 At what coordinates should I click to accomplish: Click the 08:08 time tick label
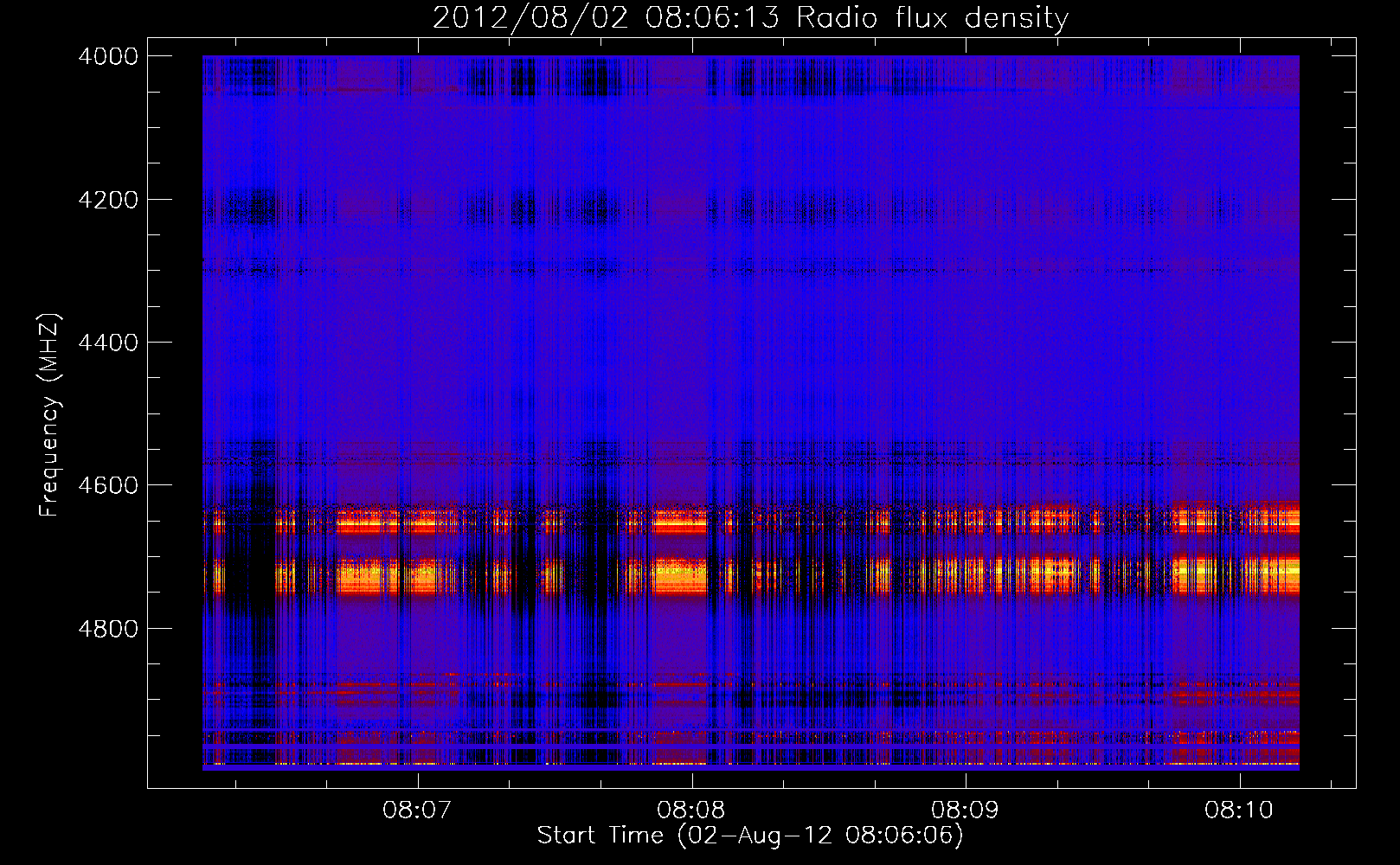point(691,810)
